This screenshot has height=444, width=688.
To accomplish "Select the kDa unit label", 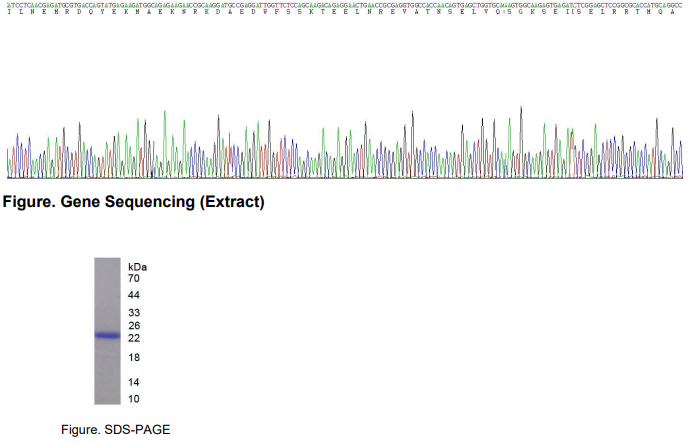I will coord(138,267).
